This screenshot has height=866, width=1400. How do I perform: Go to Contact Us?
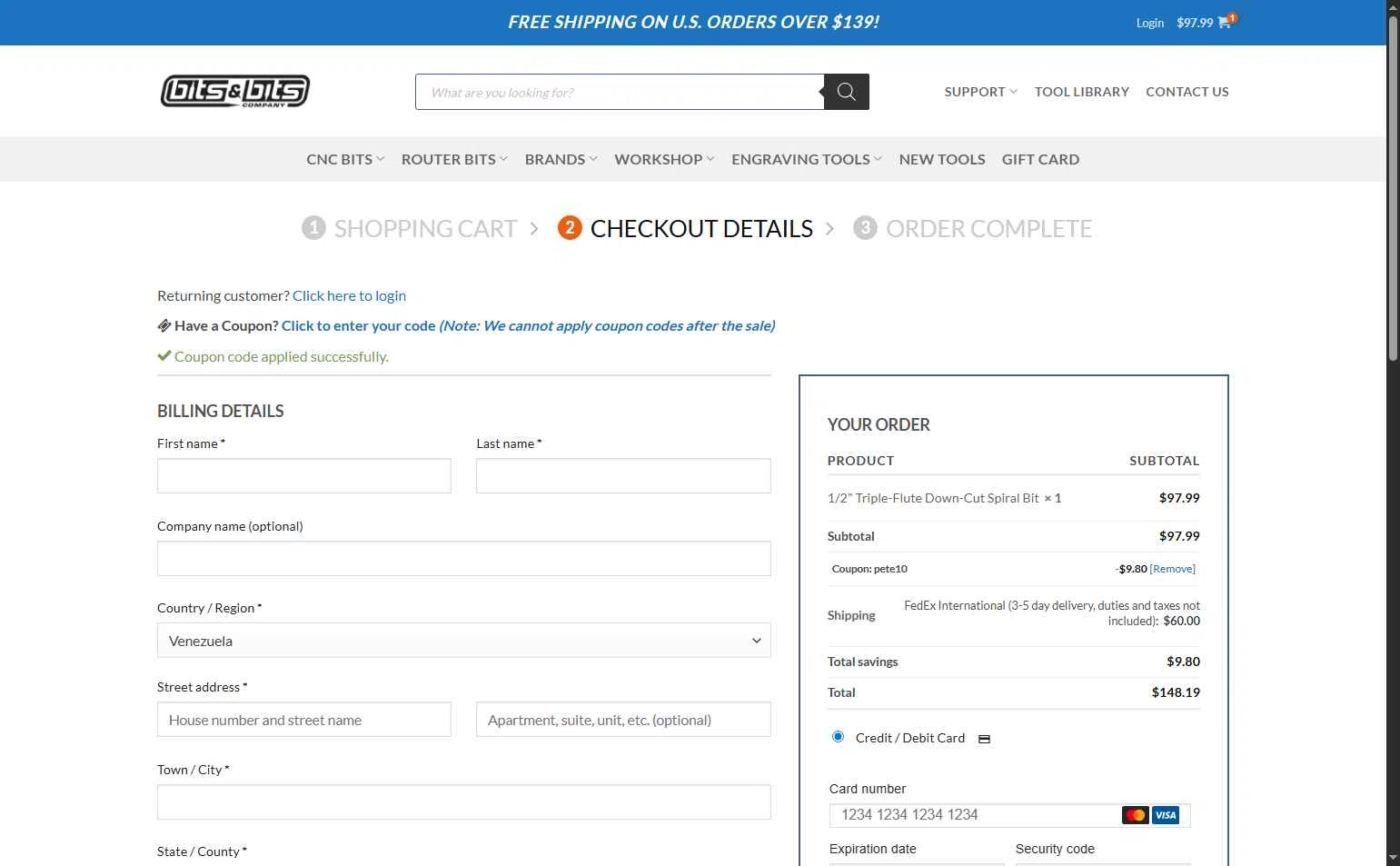tap(1187, 92)
